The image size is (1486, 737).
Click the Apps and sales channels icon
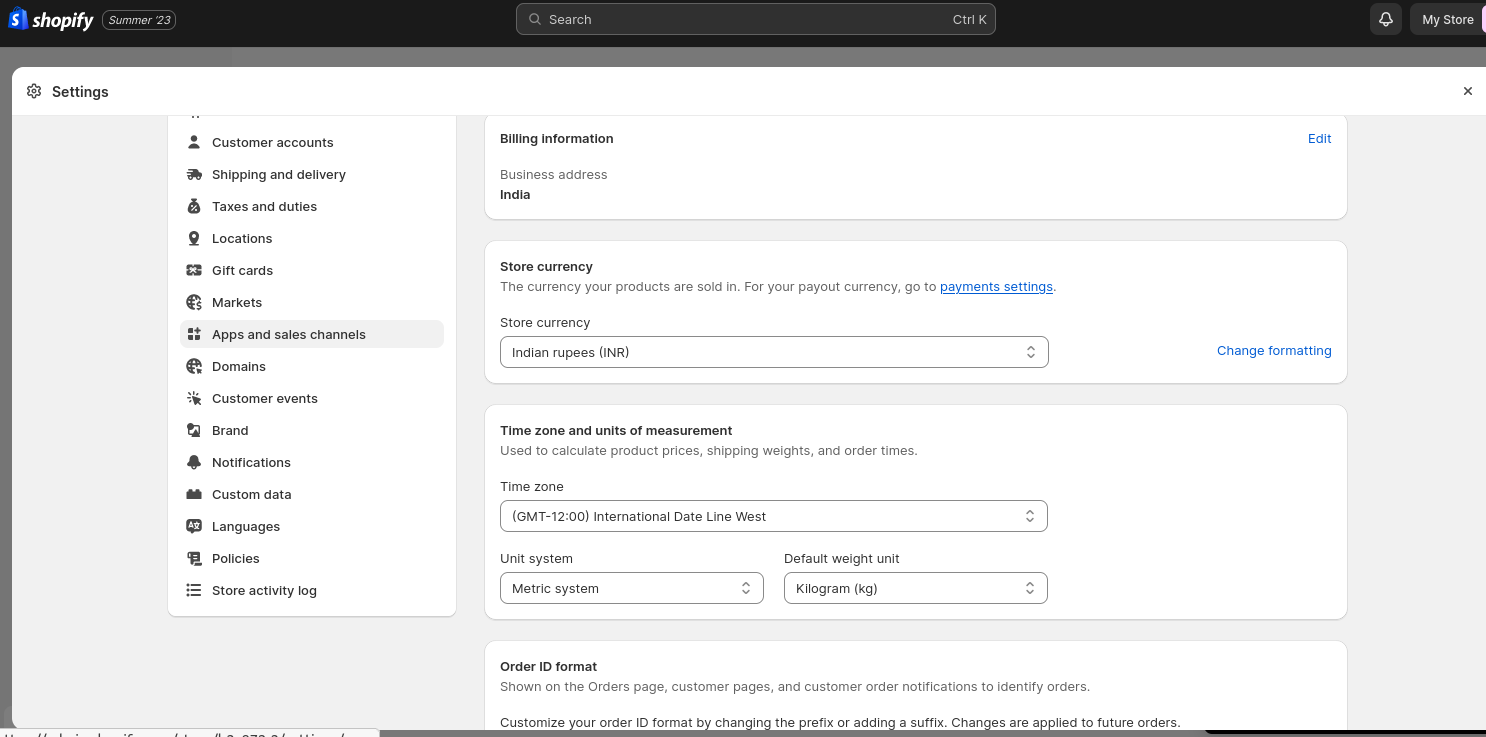194,334
